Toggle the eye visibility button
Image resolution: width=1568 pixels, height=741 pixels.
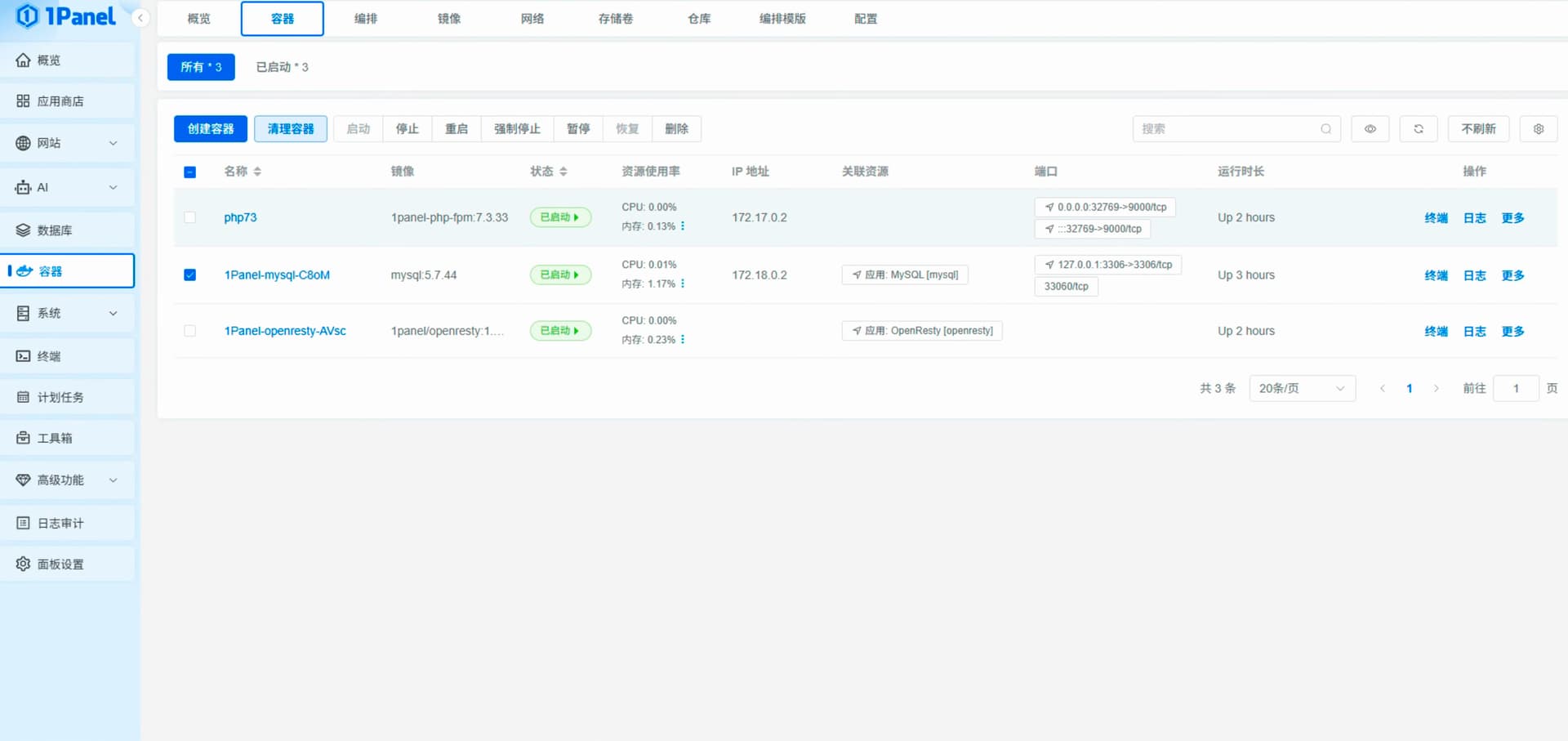point(1370,129)
